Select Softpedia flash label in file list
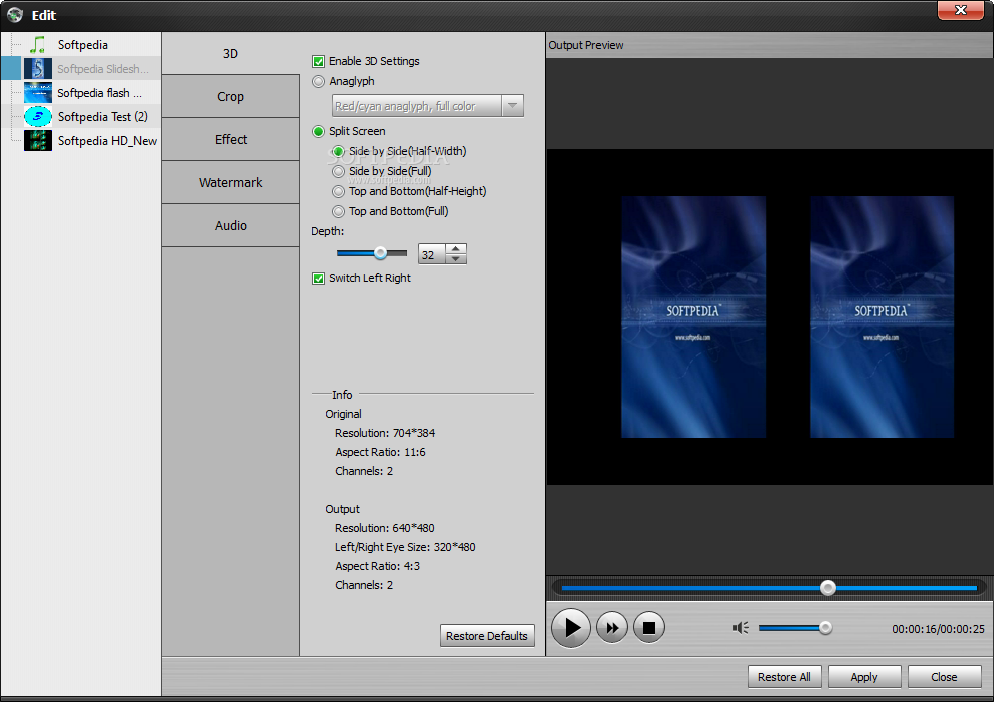Screen dimensions: 994x702 pos(100,93)
